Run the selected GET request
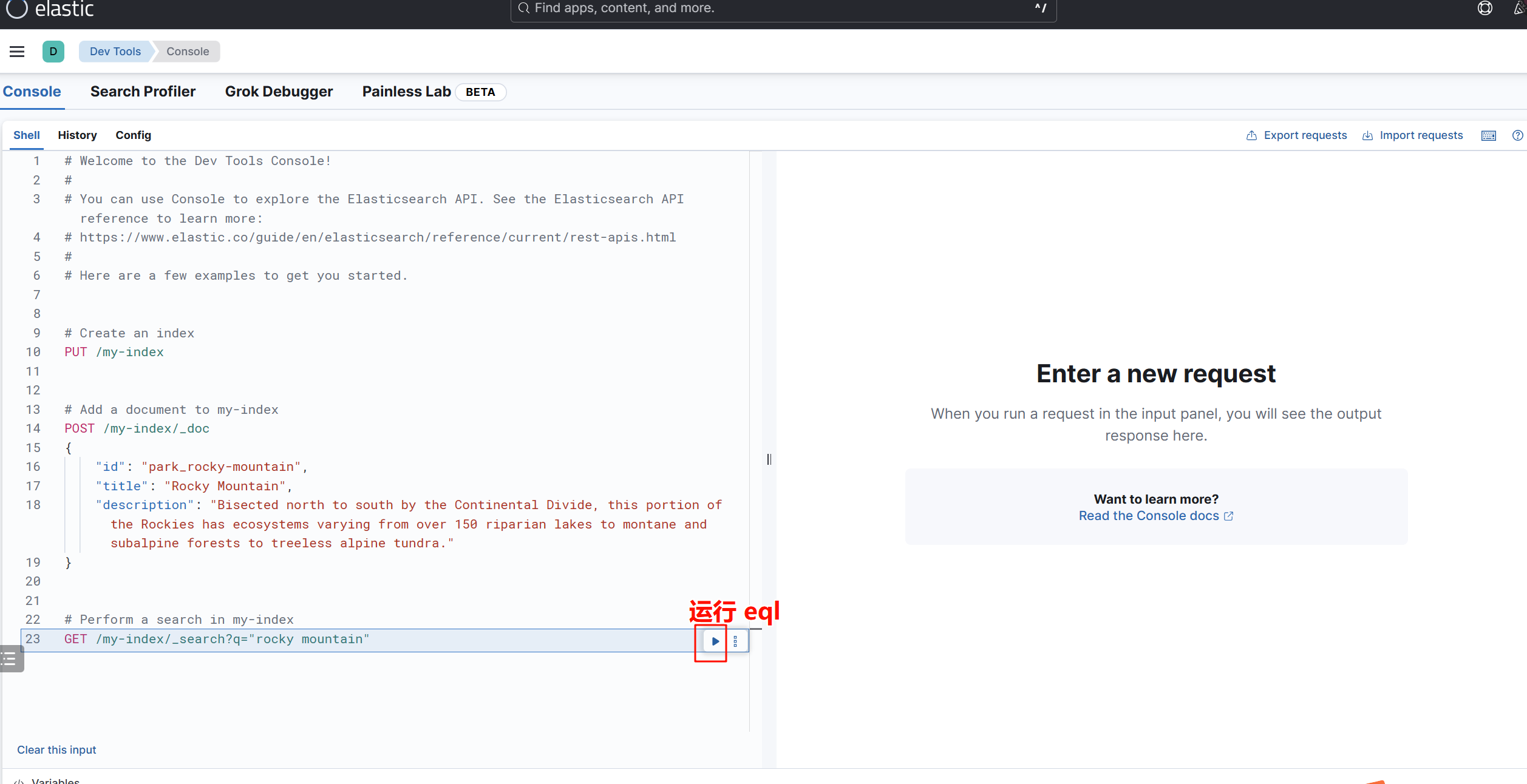Viewport: 1527px width, 784px height. pos(715,641)
